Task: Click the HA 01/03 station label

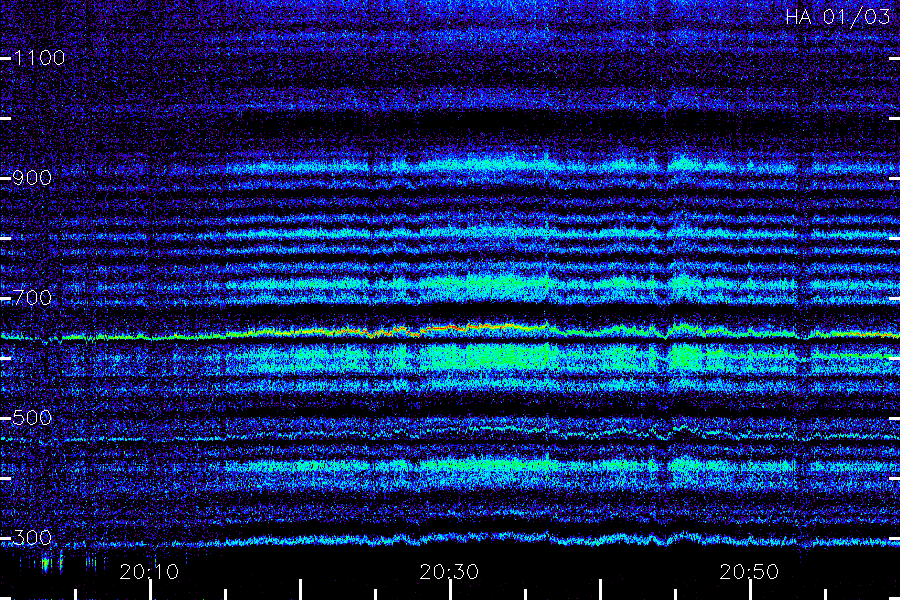Action: (837, 17)
